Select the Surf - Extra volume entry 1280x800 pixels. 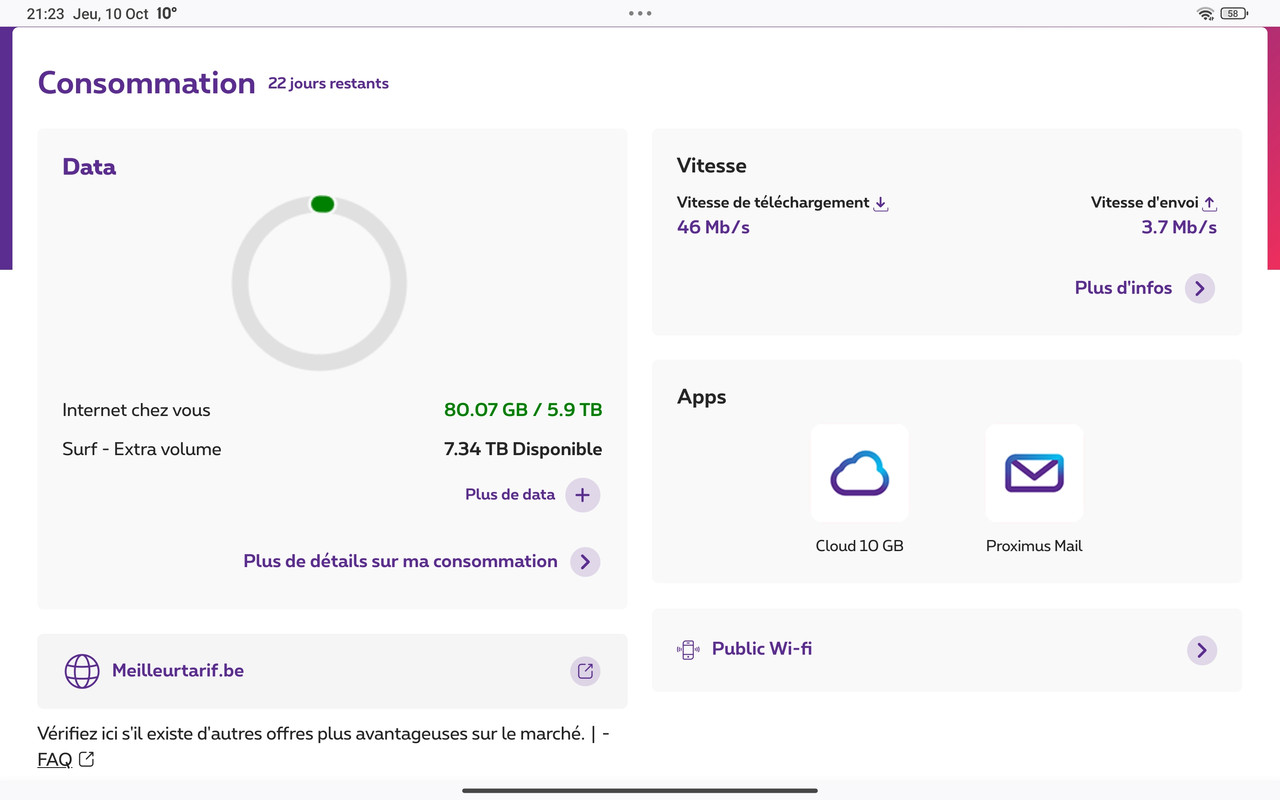141,449
